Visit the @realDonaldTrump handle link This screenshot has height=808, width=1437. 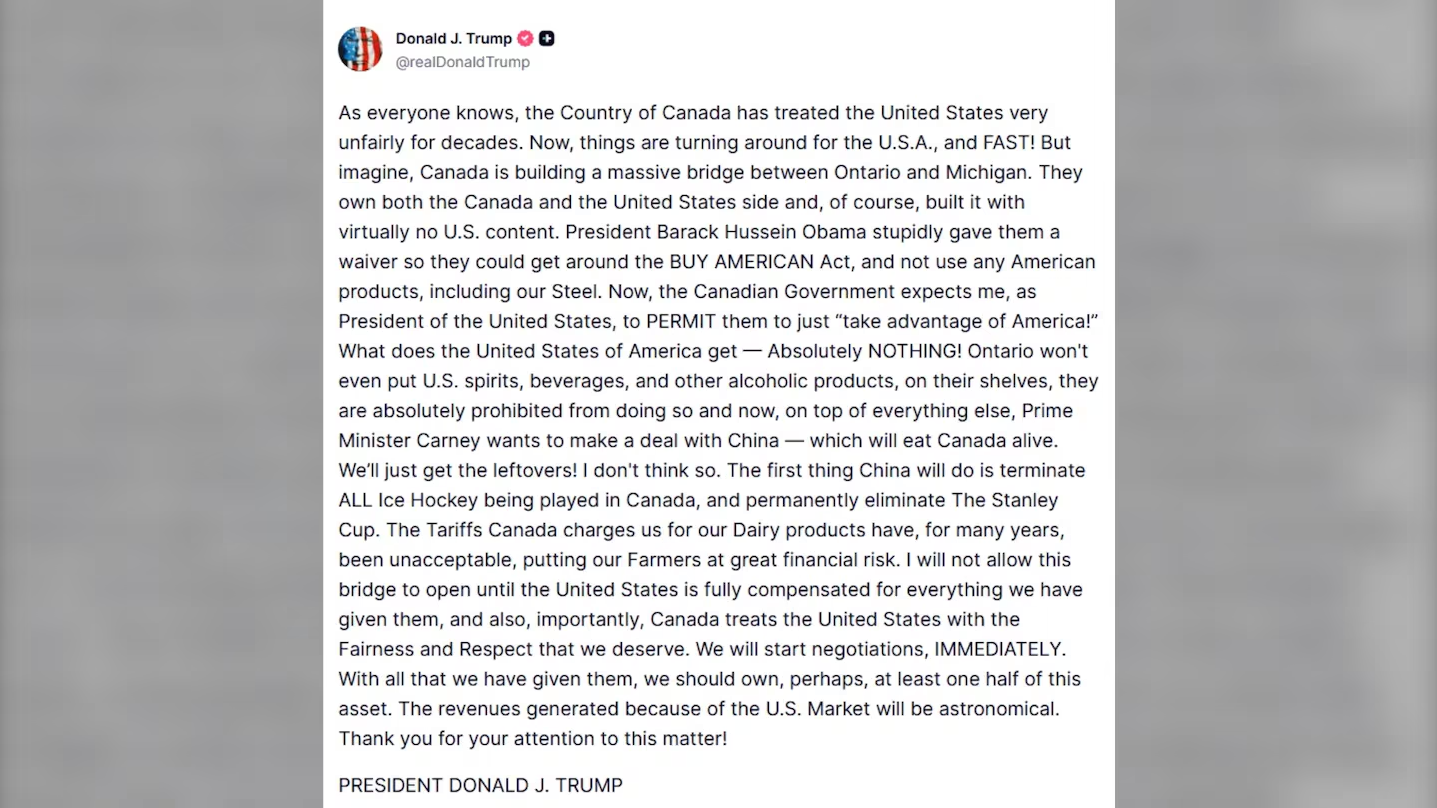click(x=462, y=62)
